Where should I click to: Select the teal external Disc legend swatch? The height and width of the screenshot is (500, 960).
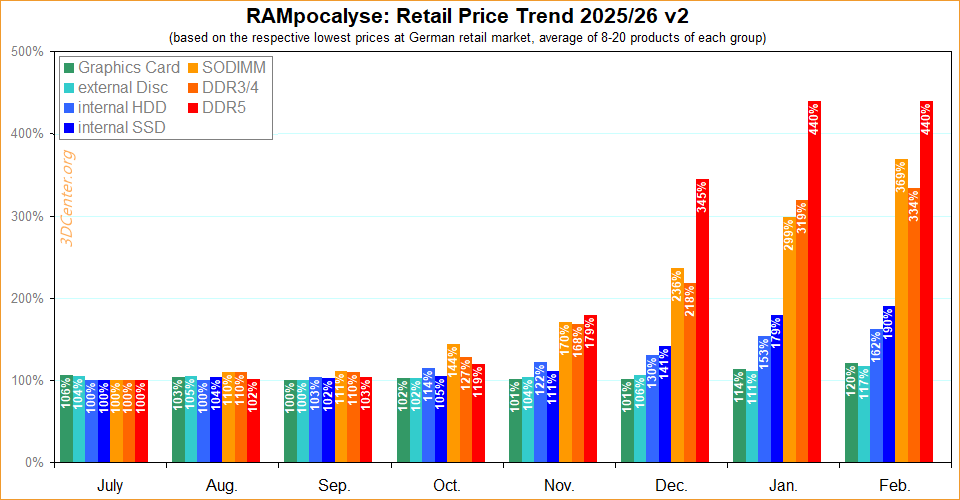pos(69,88)
